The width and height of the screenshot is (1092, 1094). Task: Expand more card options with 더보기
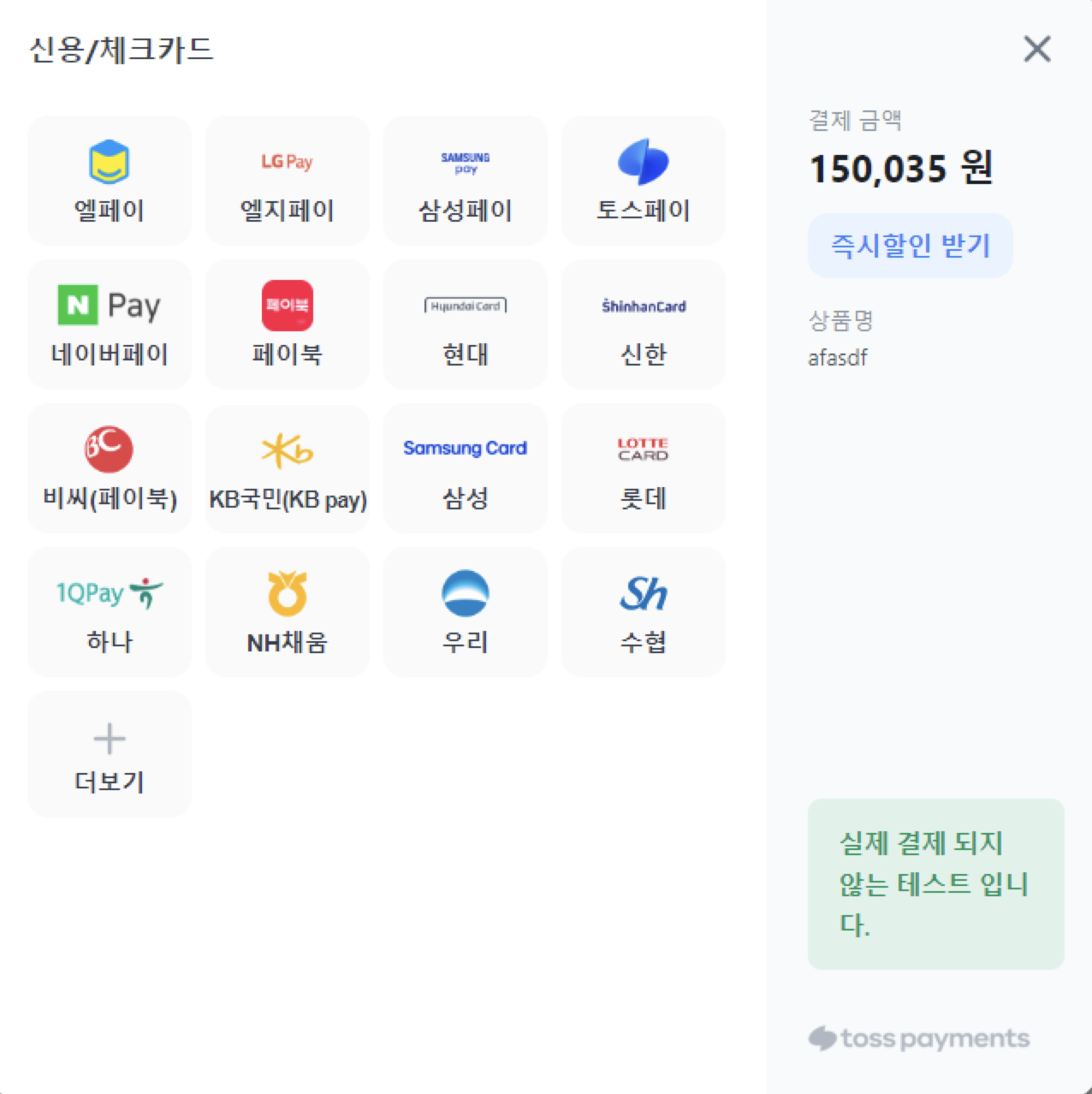(x=110, y=754)
